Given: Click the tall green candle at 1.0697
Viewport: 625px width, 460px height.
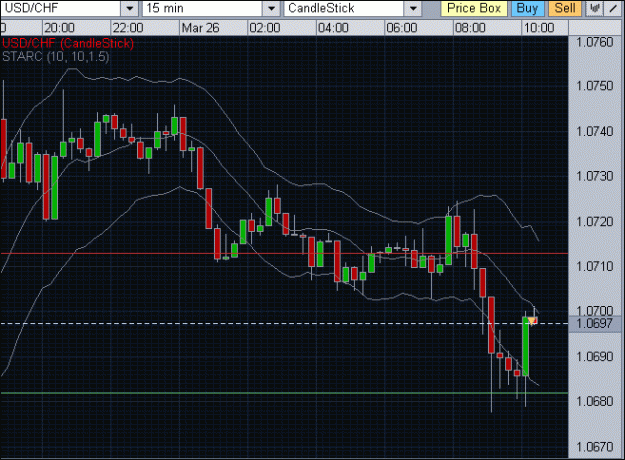Looking at the screenshot, I should (x=526, y=346).
